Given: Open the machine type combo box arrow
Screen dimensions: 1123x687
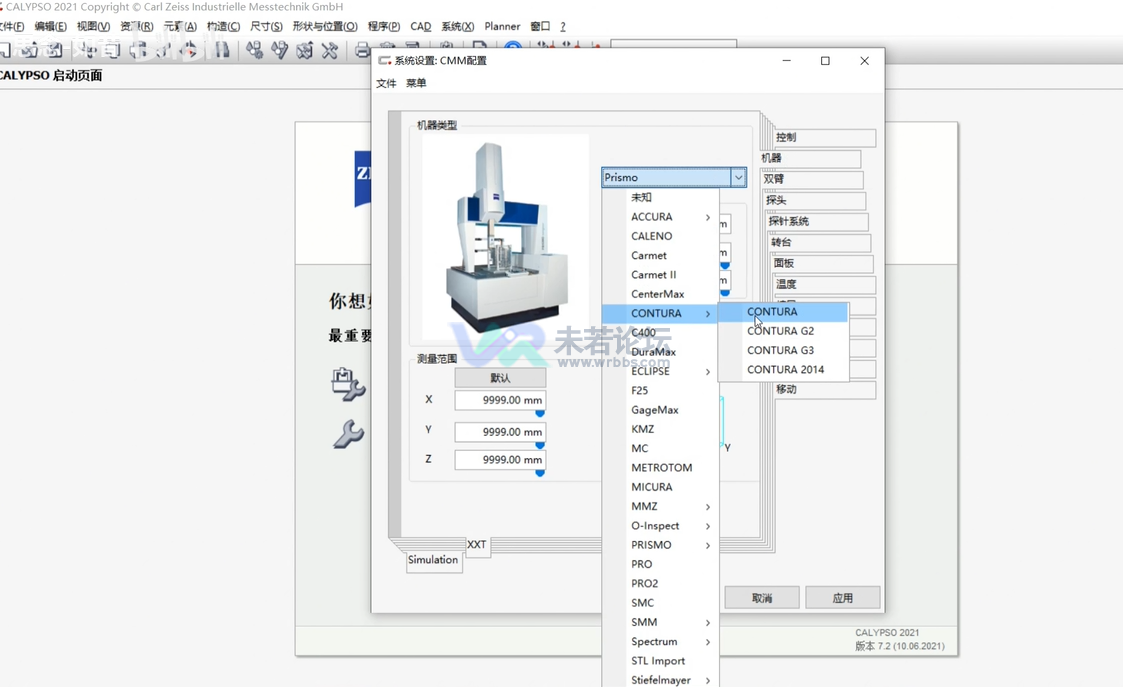Looking at the screenshot, I should [738, 177].
